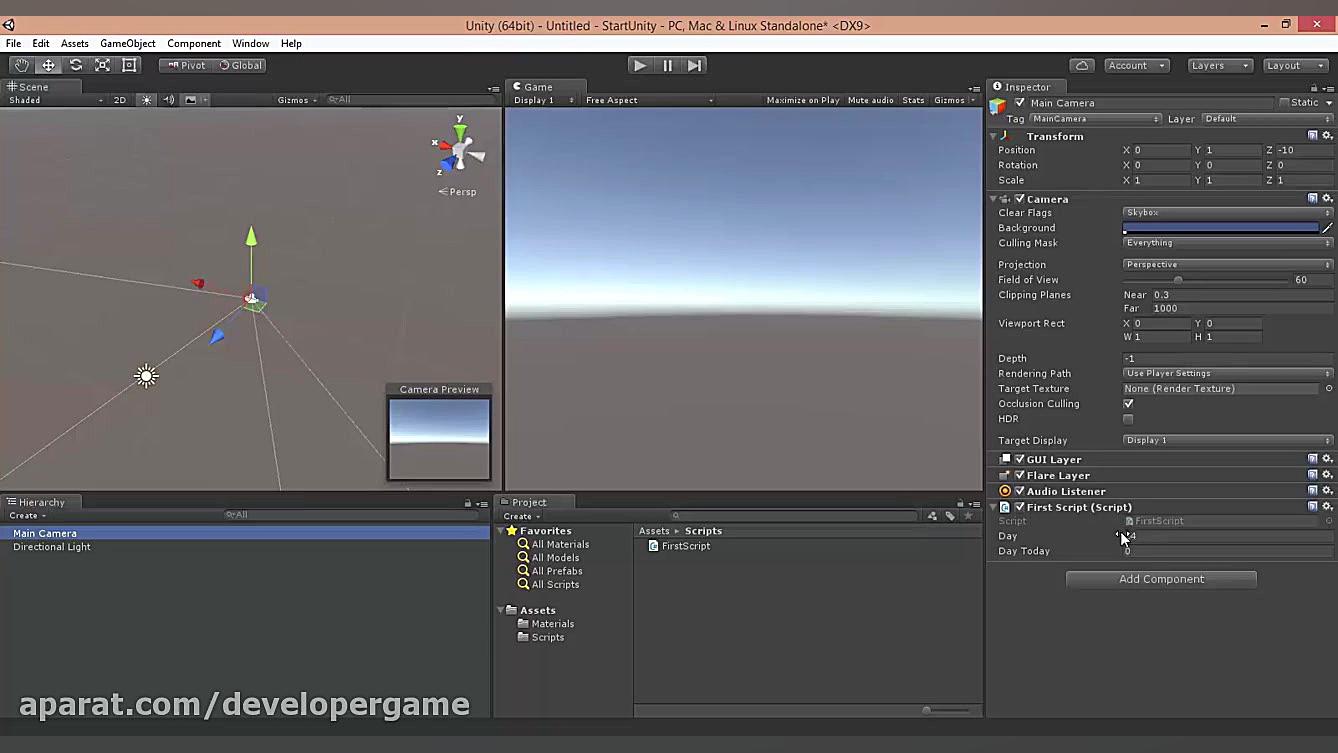Collapse the Transform component foldout

coord(994,136)
